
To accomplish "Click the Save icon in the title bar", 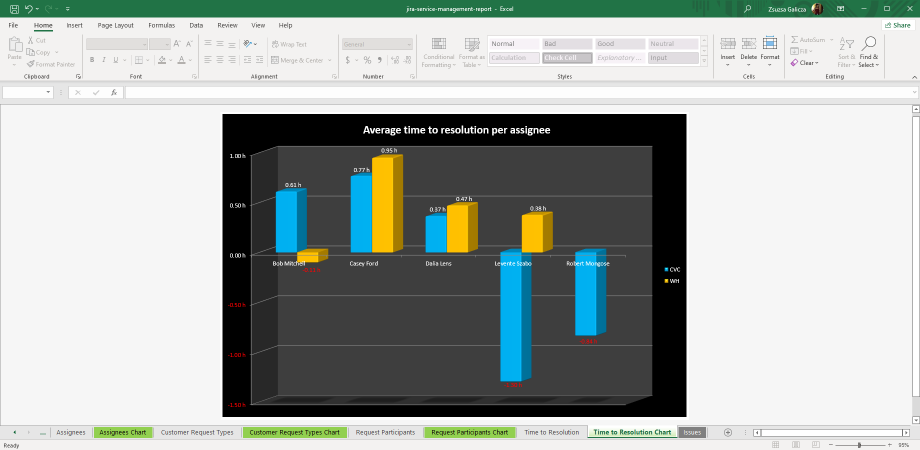I will coord(14,8).
